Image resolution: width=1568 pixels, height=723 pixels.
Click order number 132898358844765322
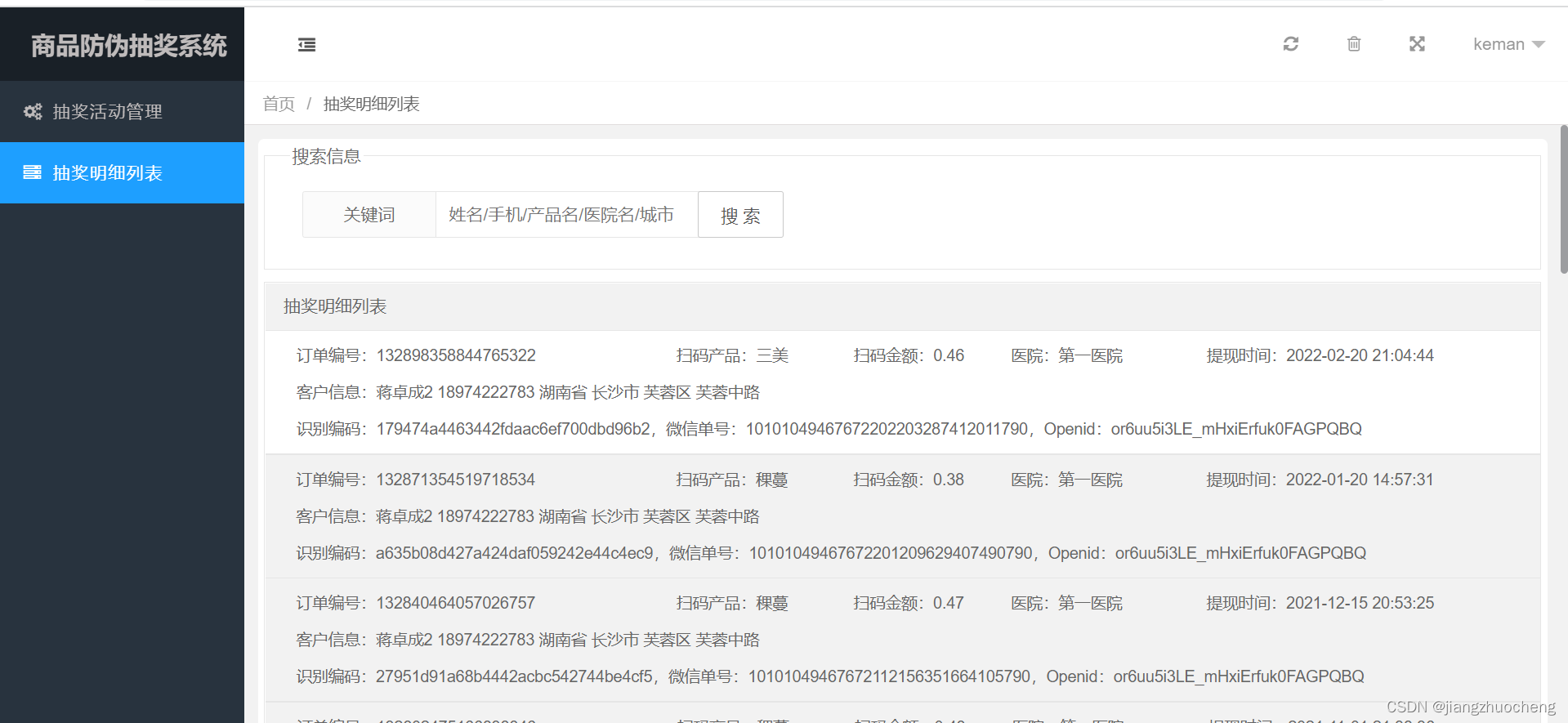[x=456, y=355]
